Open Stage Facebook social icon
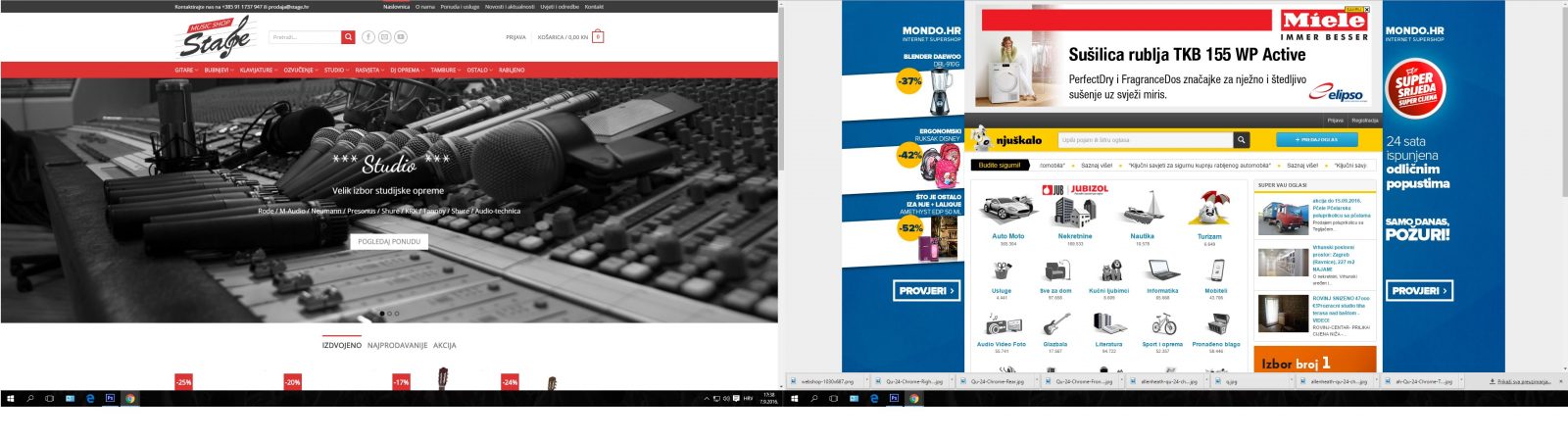 pyautogui.click(x=368, y=37)
